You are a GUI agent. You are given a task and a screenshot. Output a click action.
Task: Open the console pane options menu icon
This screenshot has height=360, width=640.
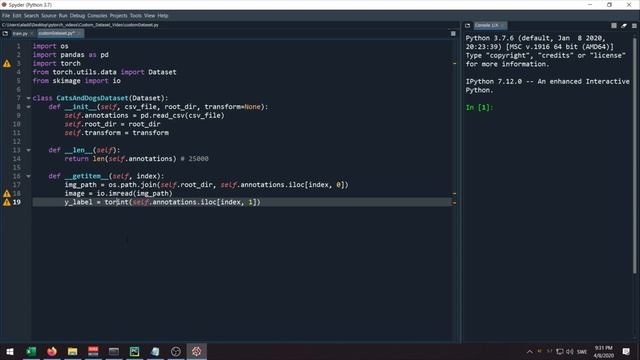(634, 25)
